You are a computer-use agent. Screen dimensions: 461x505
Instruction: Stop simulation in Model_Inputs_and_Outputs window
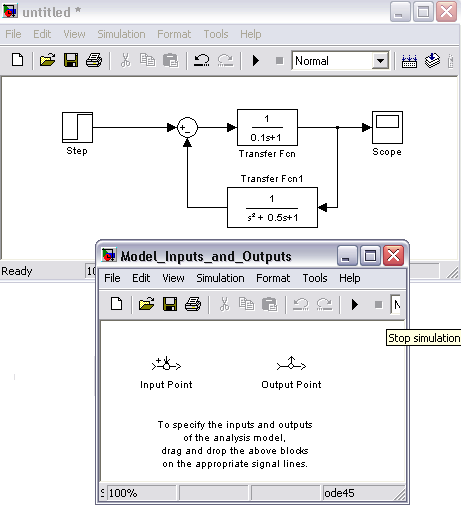(378, 305)
